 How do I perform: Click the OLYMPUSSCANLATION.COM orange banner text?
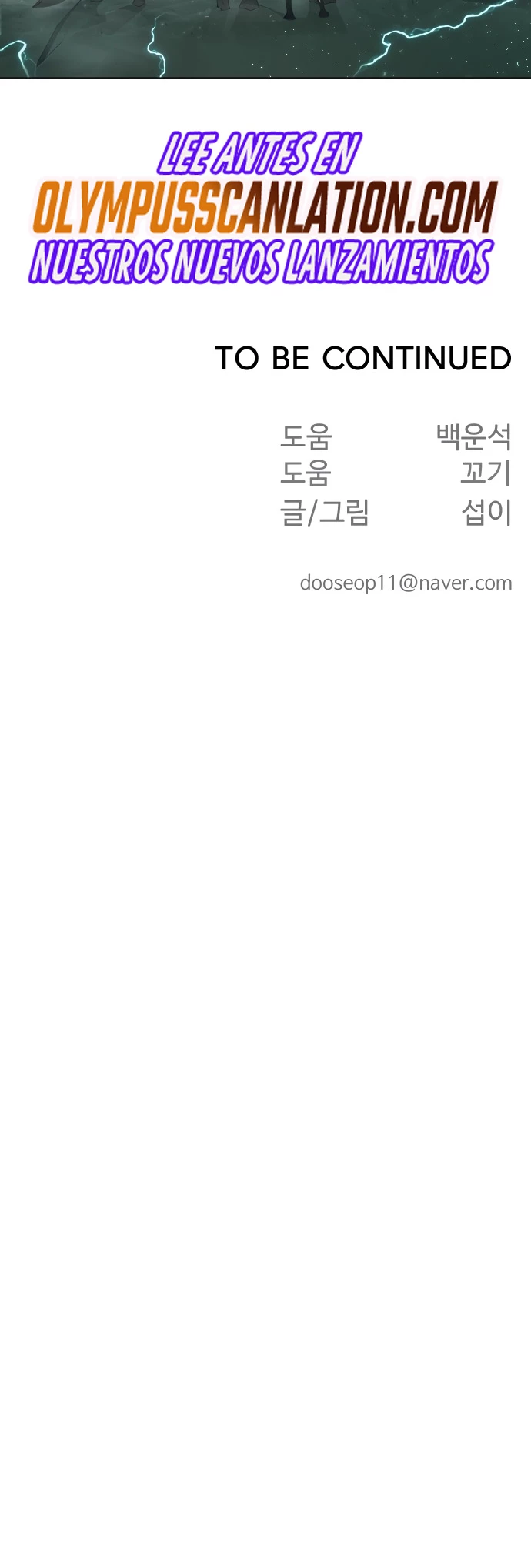(x=265, y=208)
